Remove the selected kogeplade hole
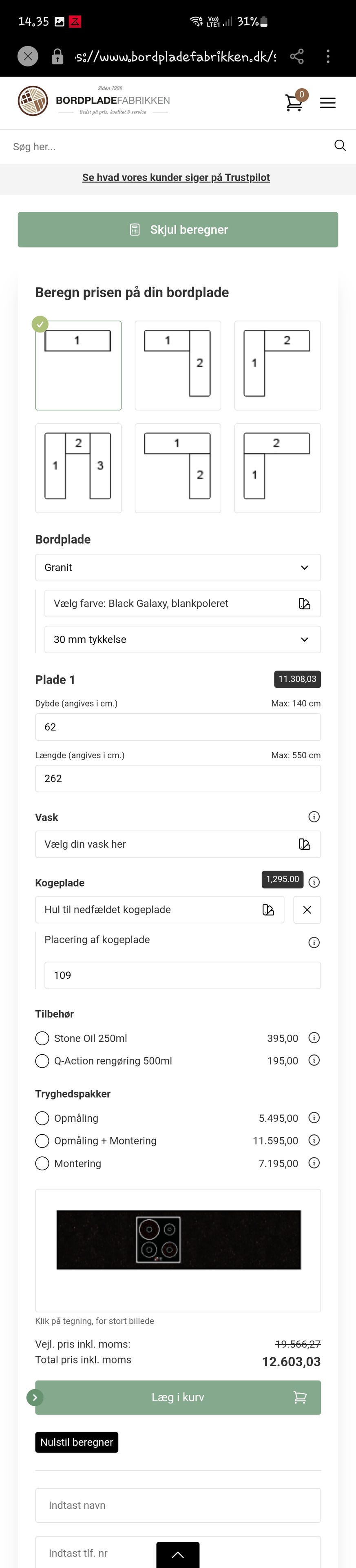Viewport: 356px width, 1568px height. tap(307, 909)
